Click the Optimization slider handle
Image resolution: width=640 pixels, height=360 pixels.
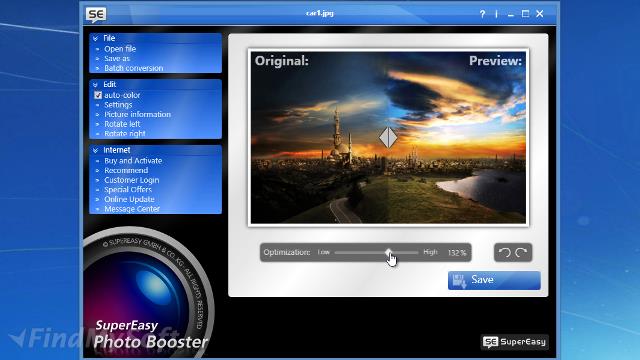[x=388, y=253]
